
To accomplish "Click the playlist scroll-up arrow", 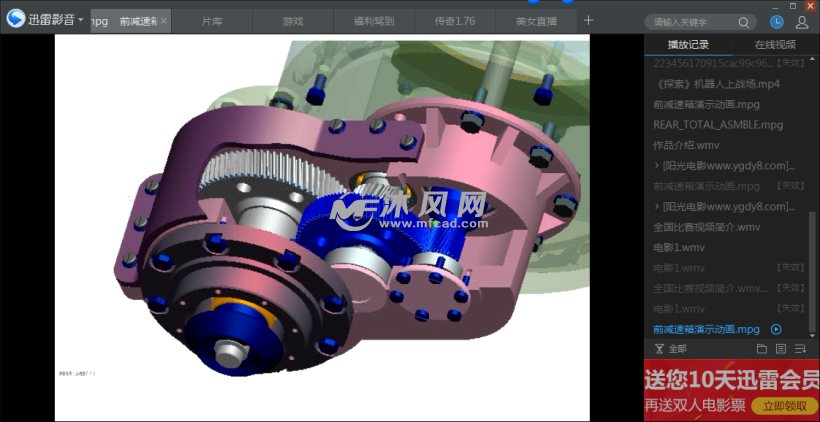I will 812,59.
